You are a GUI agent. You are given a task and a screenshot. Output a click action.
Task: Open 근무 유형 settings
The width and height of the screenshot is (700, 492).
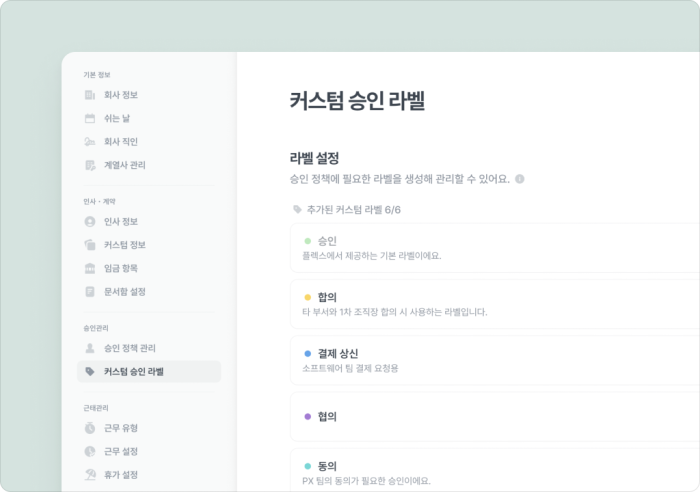[149, 428]
